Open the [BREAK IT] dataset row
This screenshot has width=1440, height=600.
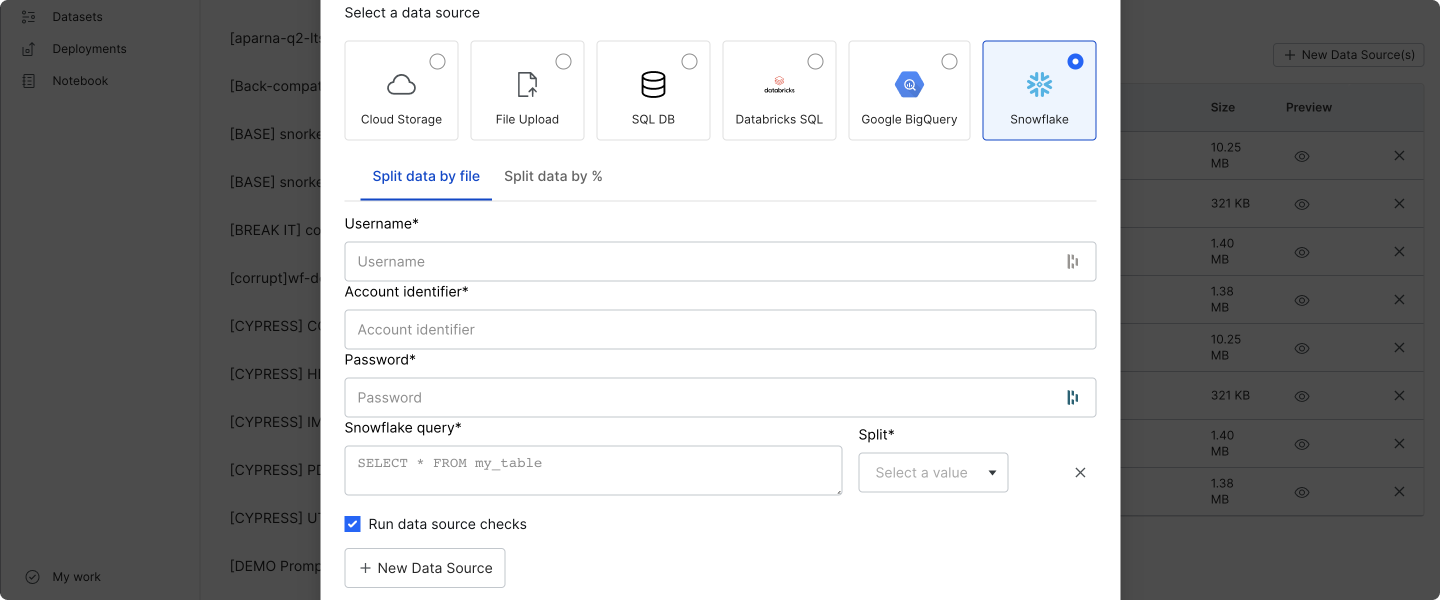pyautogui.click(x=275, y=230)
